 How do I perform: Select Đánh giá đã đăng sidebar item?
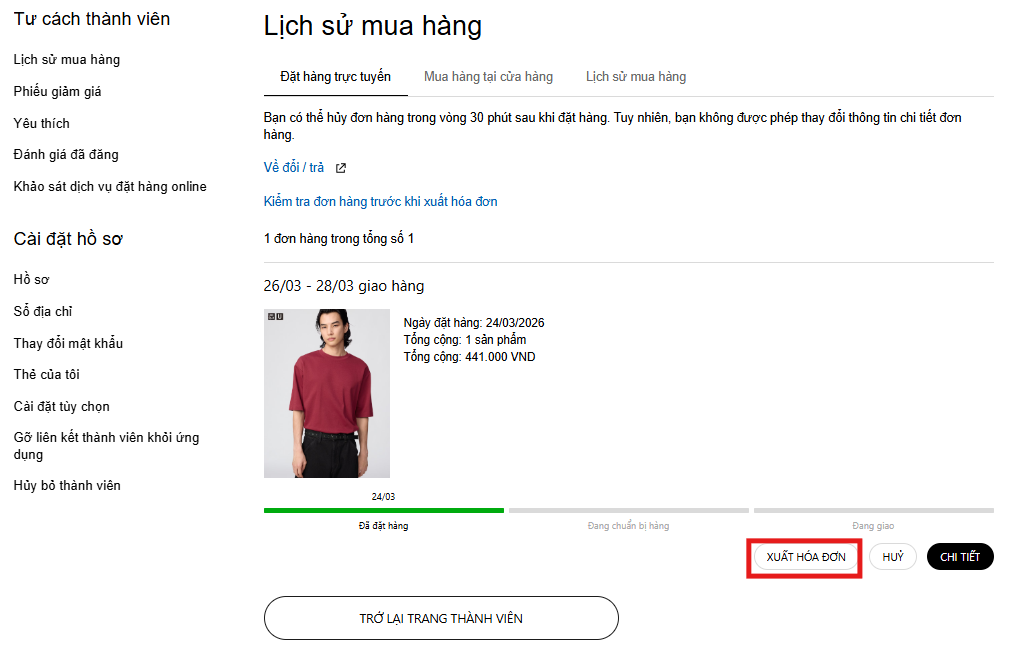[66, 155]
